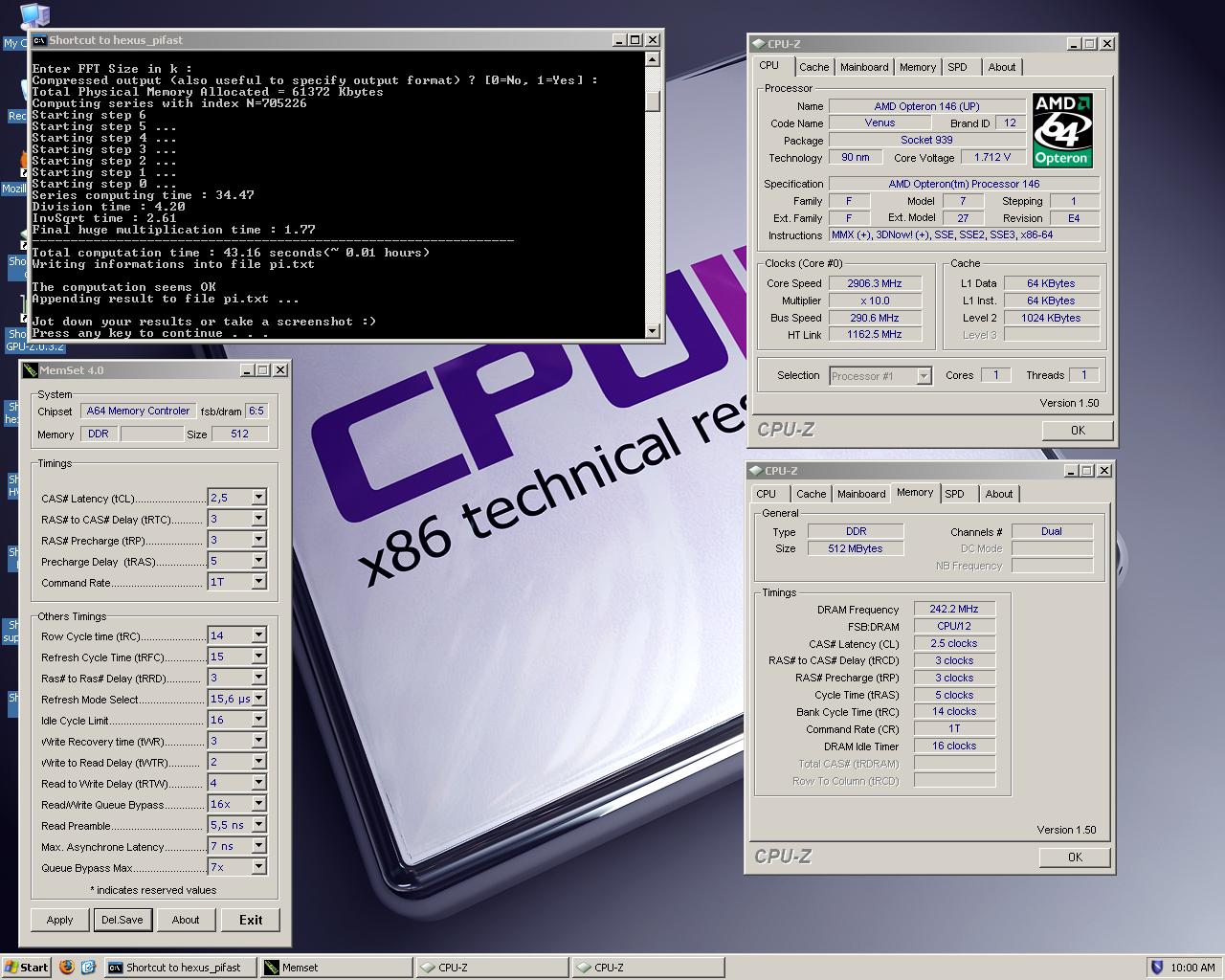Open the Ras# to Ras# Delay dropdown
This screenshot has width=1225, height=980.
click(258, 677)
